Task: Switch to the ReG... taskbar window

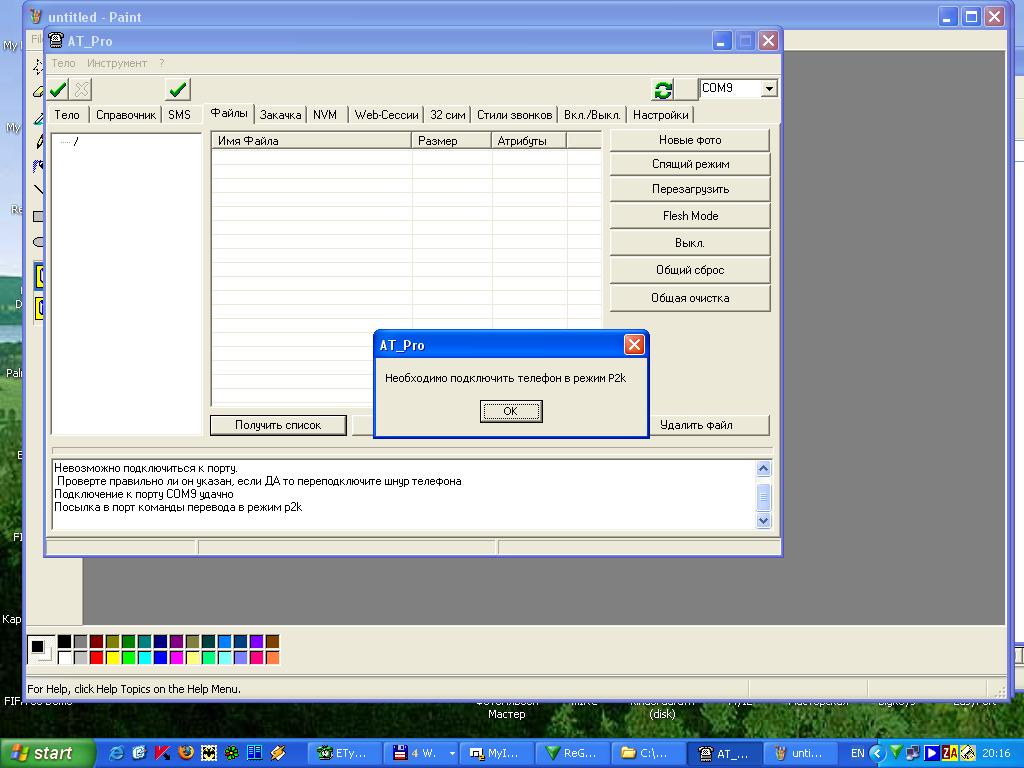Action: [x=573, y=753]
